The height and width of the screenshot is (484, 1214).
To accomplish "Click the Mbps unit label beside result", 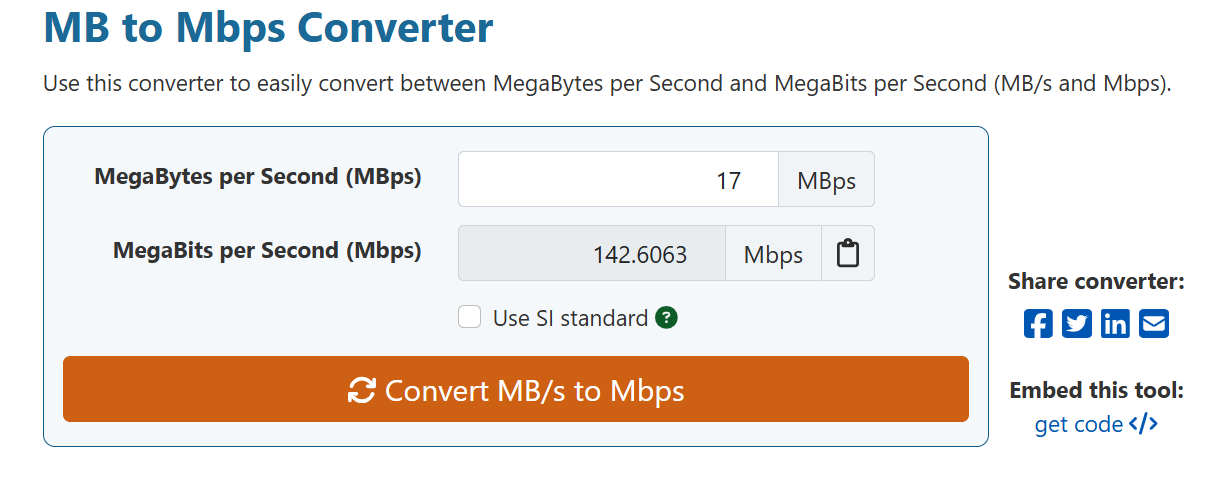I will pos(773,254).
